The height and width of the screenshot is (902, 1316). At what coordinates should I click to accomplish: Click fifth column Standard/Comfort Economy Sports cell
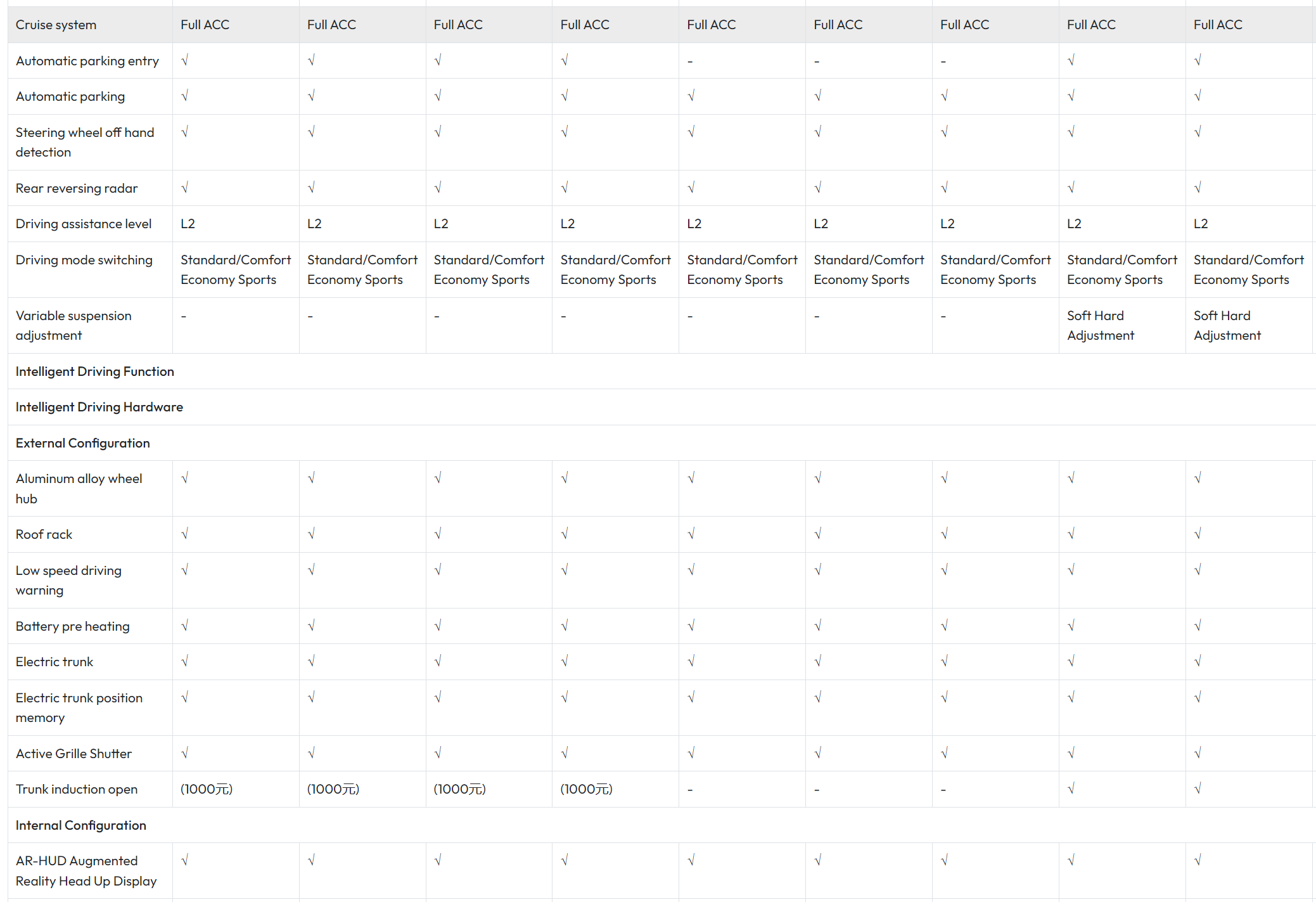pos(743,269)
